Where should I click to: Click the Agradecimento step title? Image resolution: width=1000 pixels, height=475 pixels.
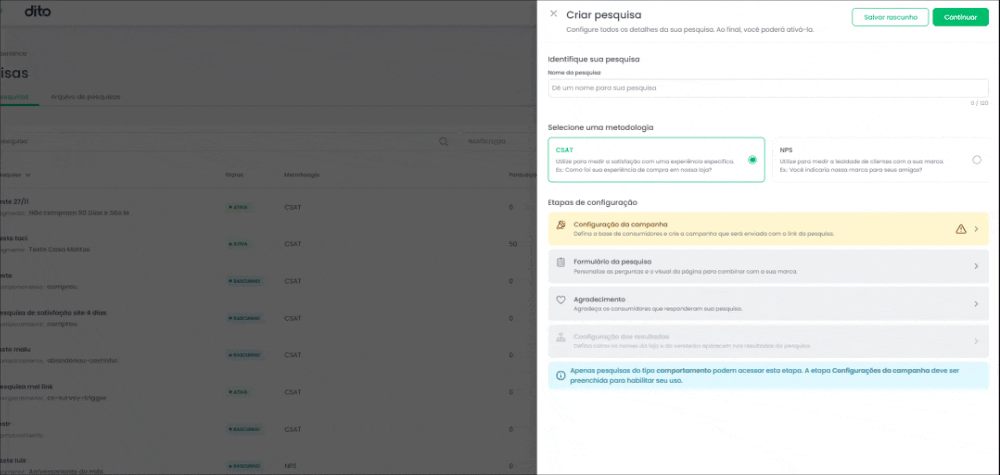[599, 299]
